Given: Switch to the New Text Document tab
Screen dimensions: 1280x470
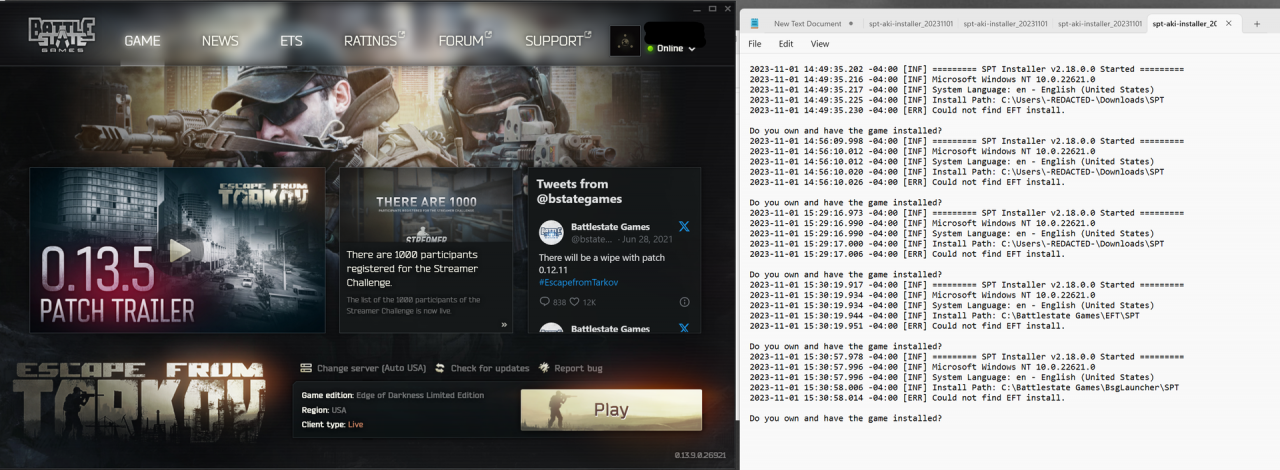Looking at the screenshot, I should (807, 23).
